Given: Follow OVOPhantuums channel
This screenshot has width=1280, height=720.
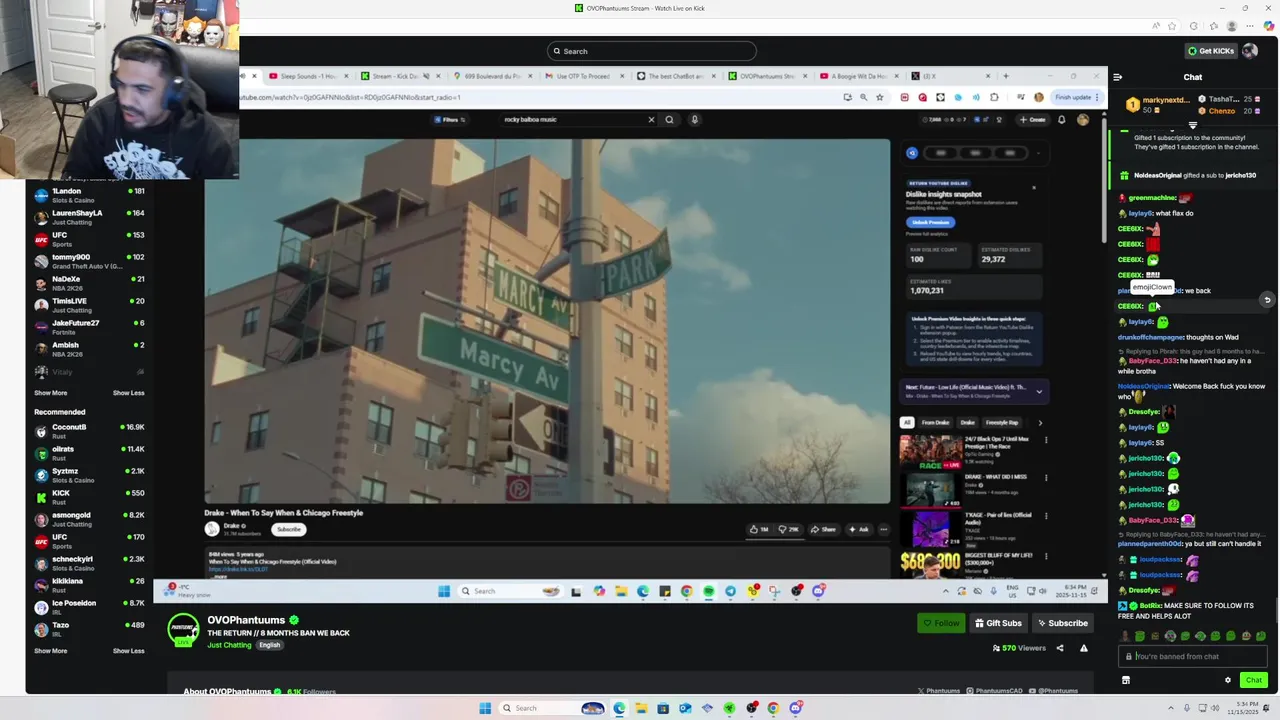Looking at the screenshot, I should [x=941, y=623].
